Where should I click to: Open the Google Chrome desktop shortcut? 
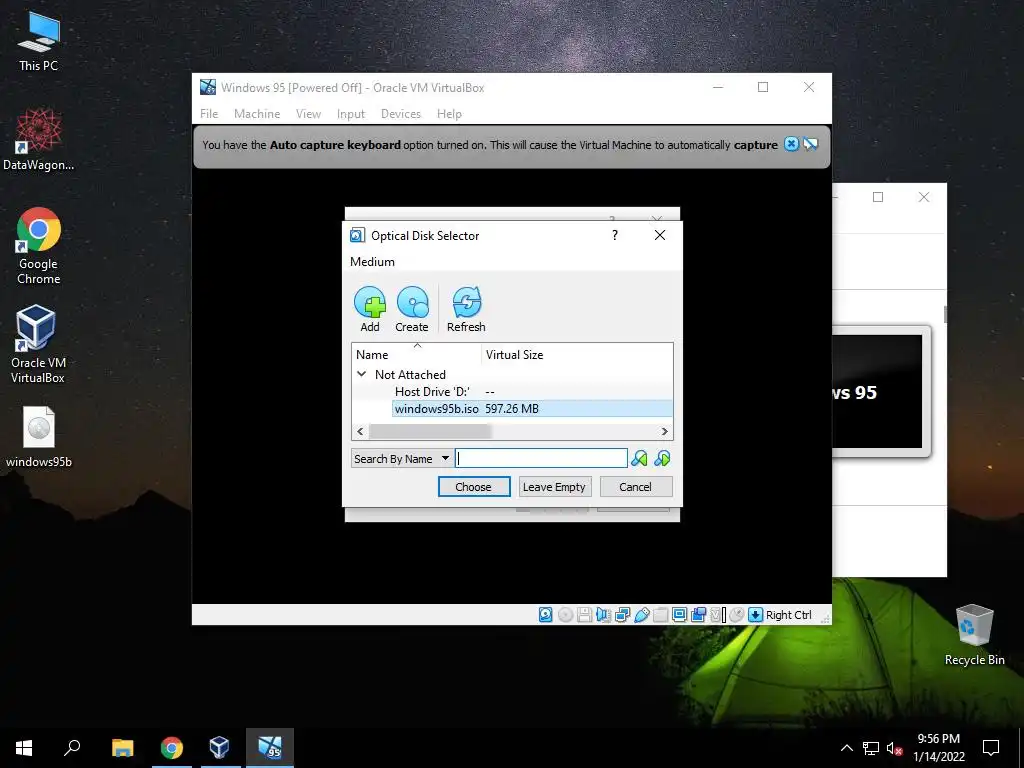(x=39, y=246)
